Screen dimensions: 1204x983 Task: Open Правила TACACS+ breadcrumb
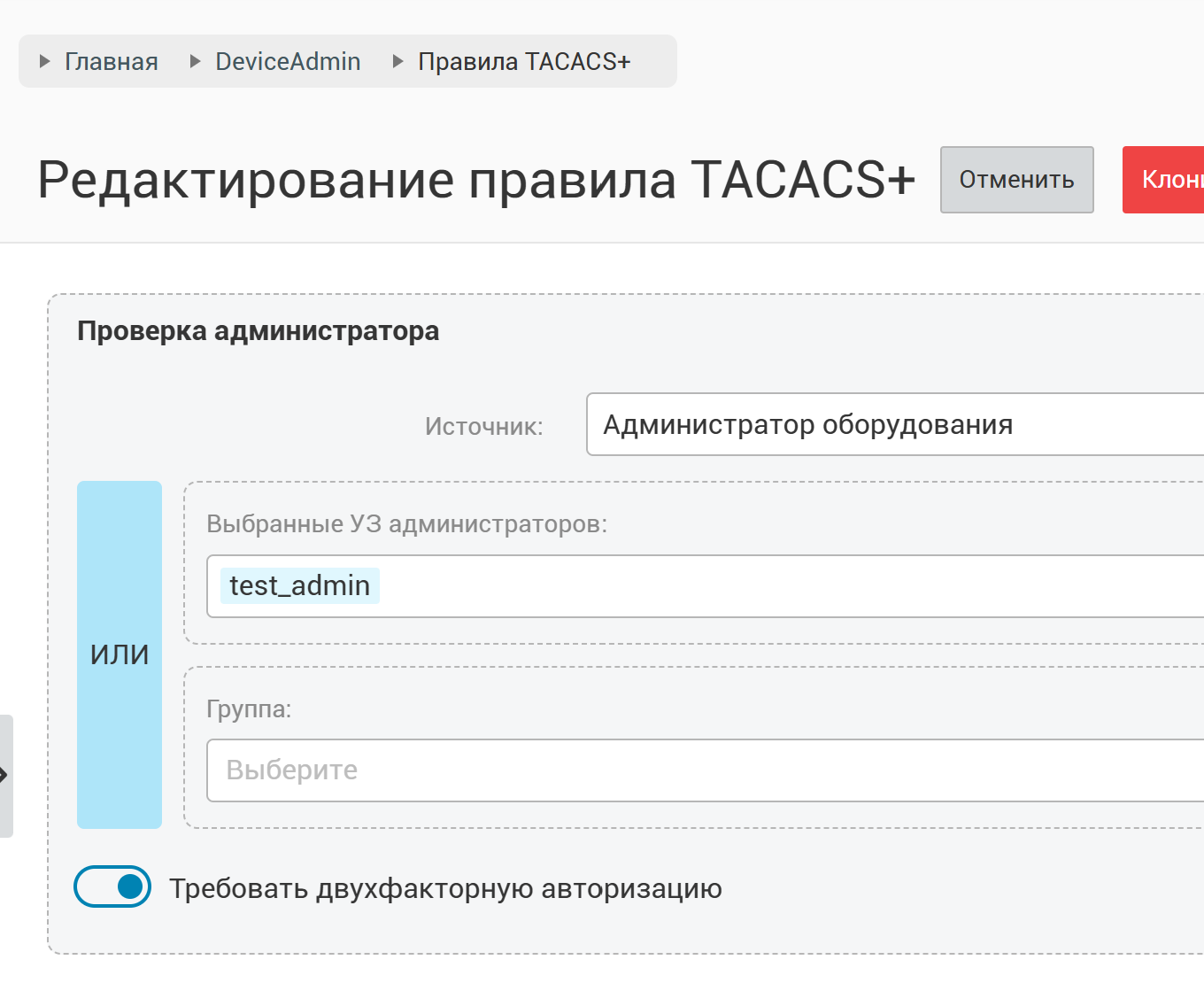pyautogui.click(x=524, y=61)
